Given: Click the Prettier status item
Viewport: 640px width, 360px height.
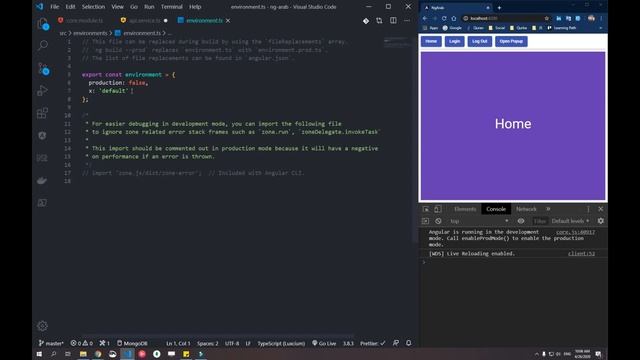Looking at the screenshot, I should pyautogui.click(x=372, y=343).
